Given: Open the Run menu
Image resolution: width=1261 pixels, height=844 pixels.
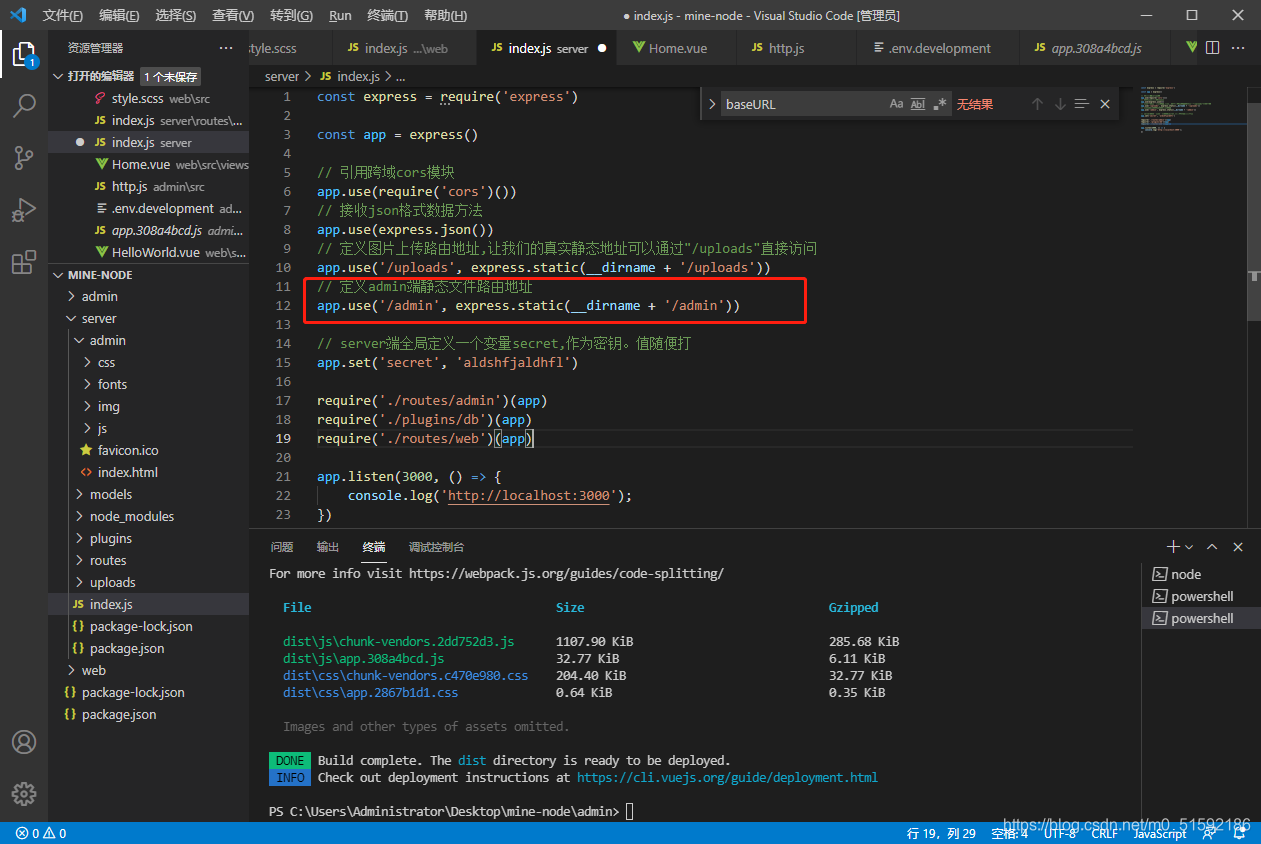Looking at the screenshot, I should coord(340,15).
